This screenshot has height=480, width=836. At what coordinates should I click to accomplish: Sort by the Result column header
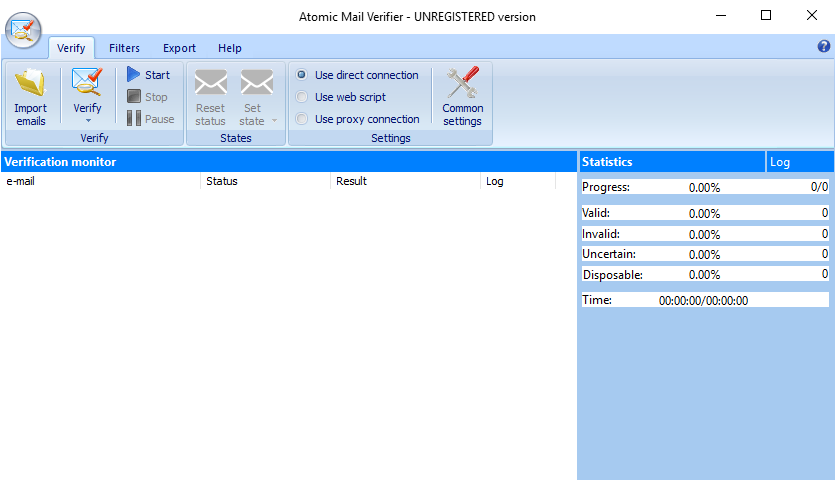click(405, 181)
